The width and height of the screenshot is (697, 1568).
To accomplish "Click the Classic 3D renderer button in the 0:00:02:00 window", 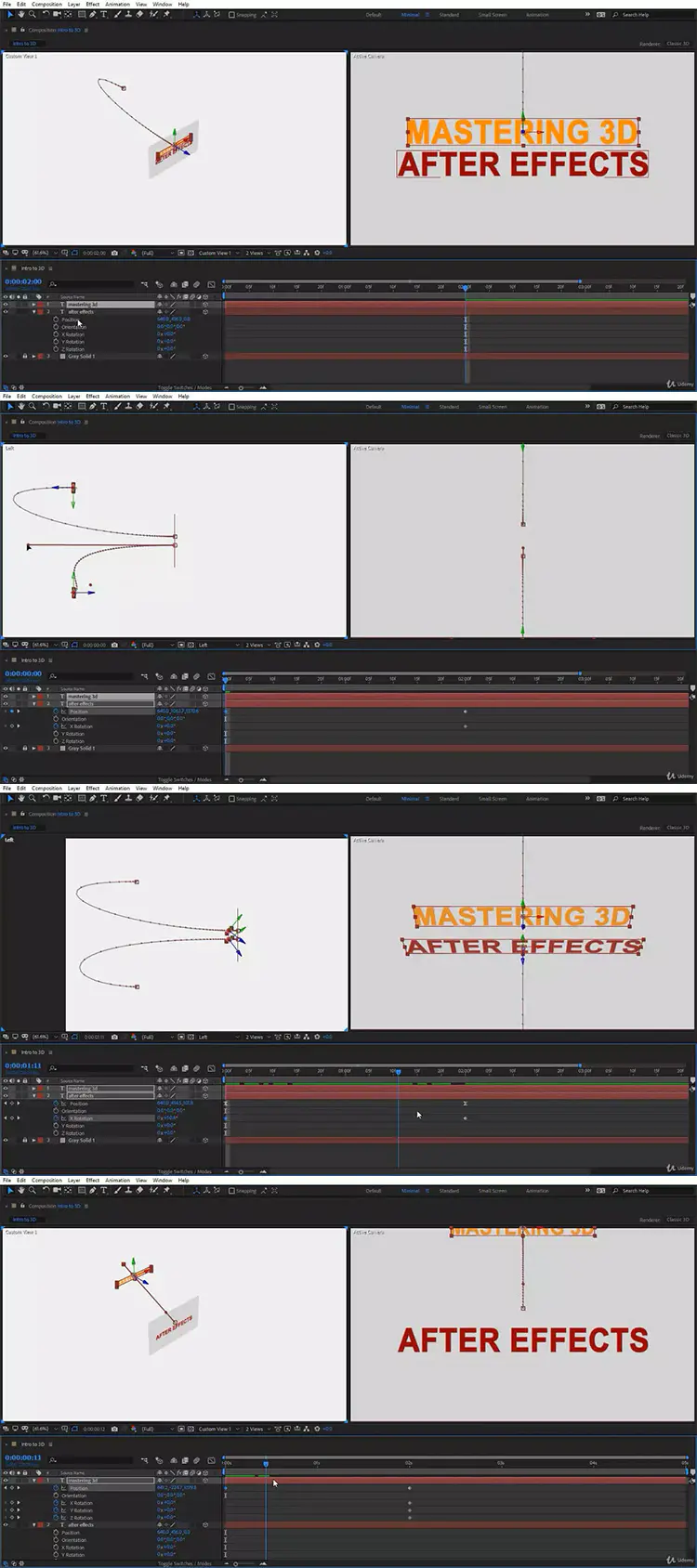I will 678,44.
